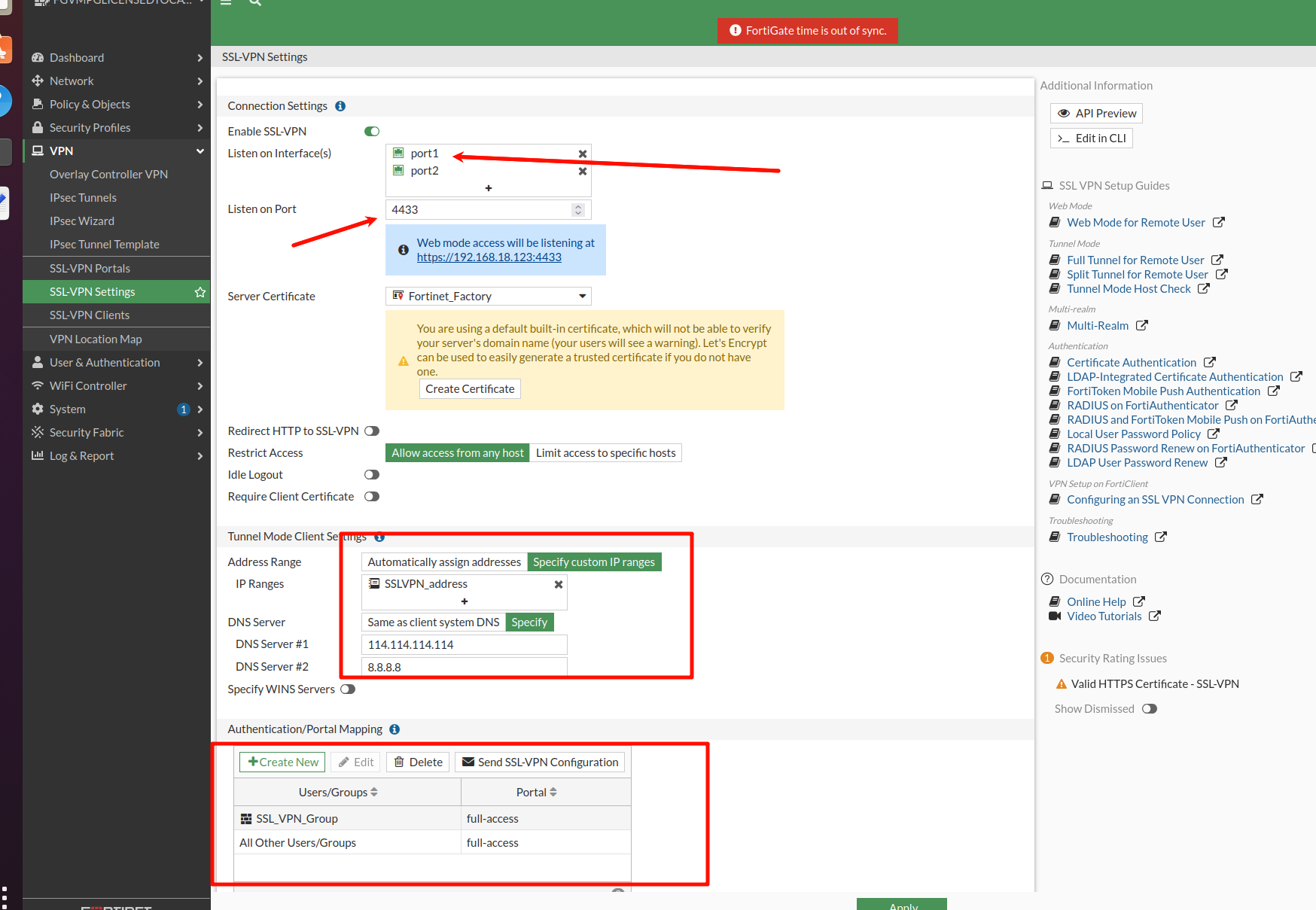Select Limit access to specific hosts
This screenshot has height=910, width=1316.
[606, 453]
